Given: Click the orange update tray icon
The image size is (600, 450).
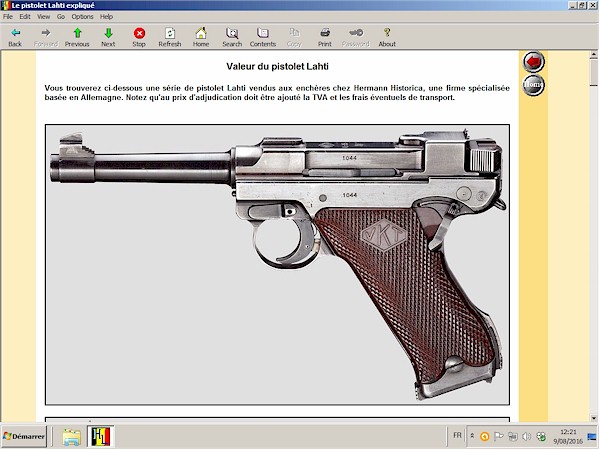Looking at the screenshot, I should 484,436.
